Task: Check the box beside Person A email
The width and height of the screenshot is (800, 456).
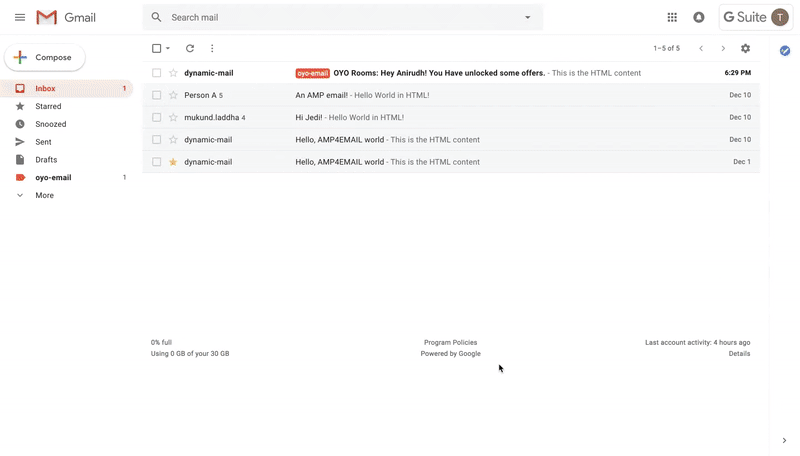Action: pos(156,95)
